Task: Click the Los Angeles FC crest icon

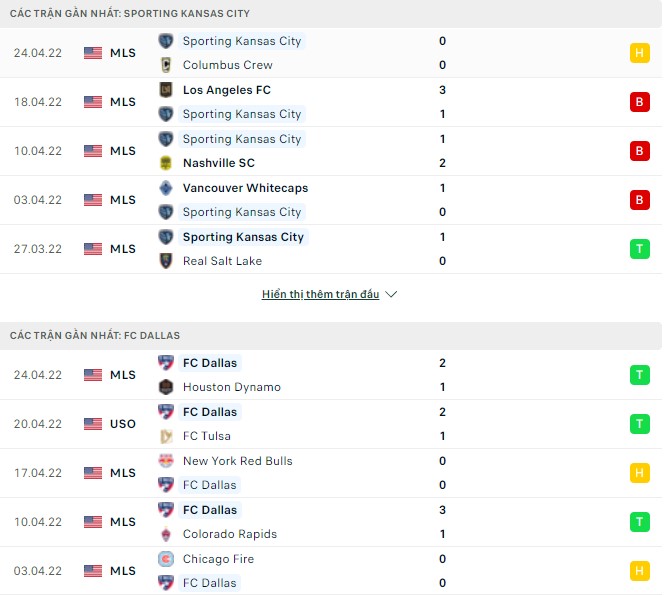Action: (166, 90)
